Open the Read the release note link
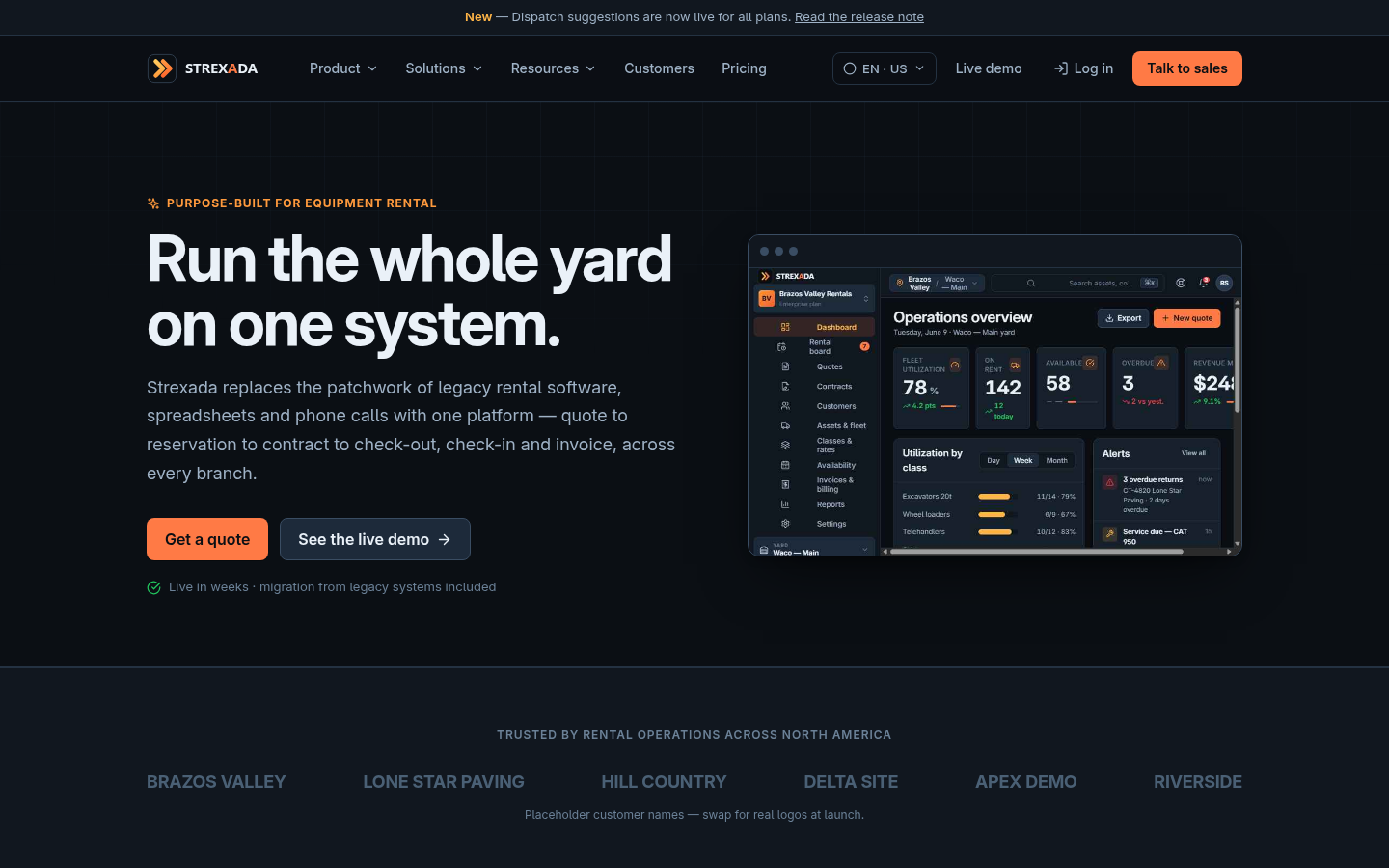 859,16
